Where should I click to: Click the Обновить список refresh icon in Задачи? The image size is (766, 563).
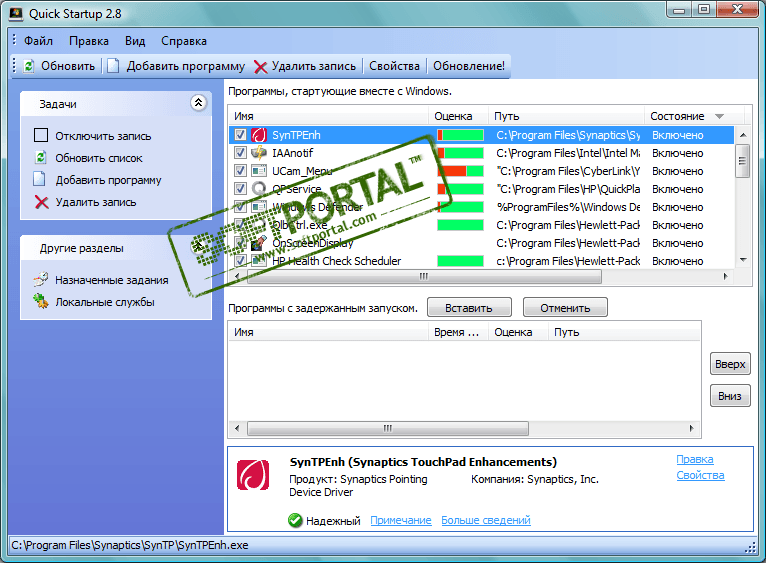coord(41,158)
